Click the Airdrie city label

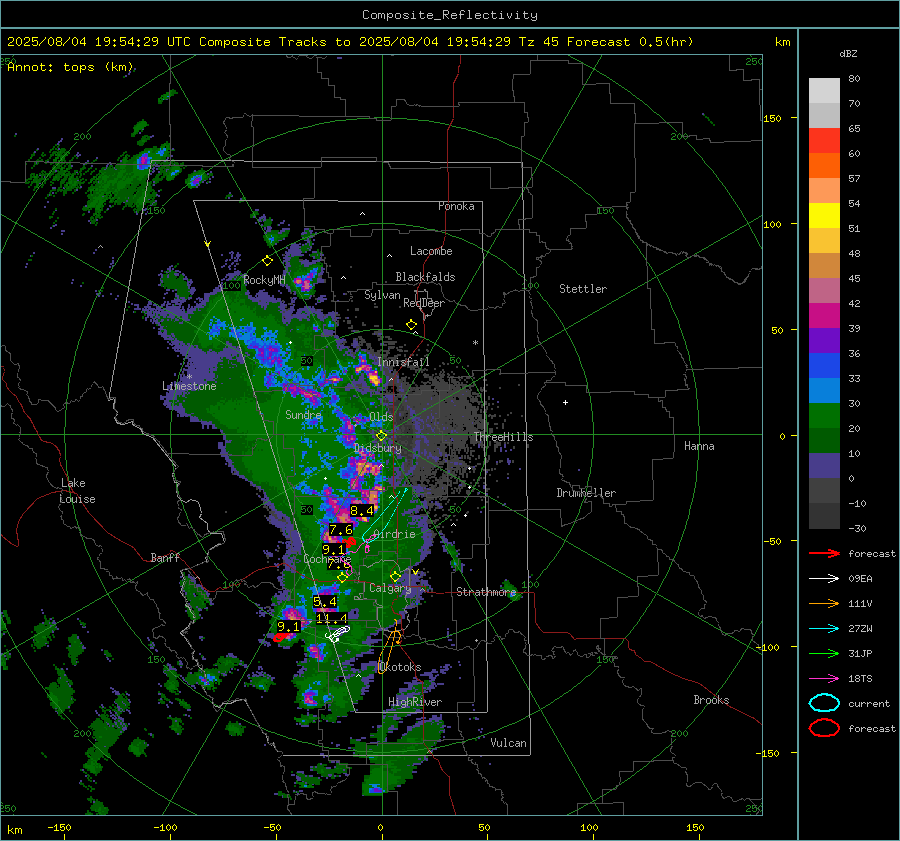pyautogui.click(x=394, y=534)
